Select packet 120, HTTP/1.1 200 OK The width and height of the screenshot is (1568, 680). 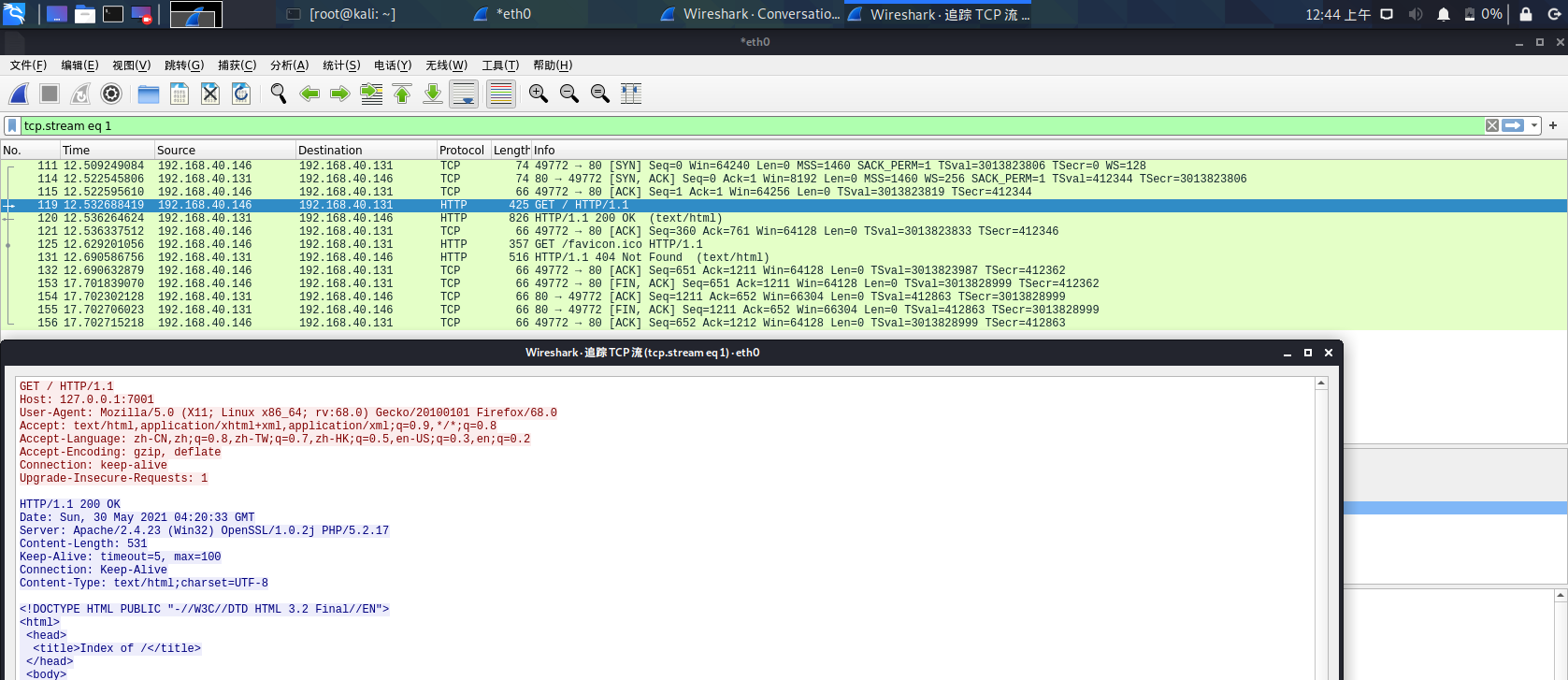784,218
